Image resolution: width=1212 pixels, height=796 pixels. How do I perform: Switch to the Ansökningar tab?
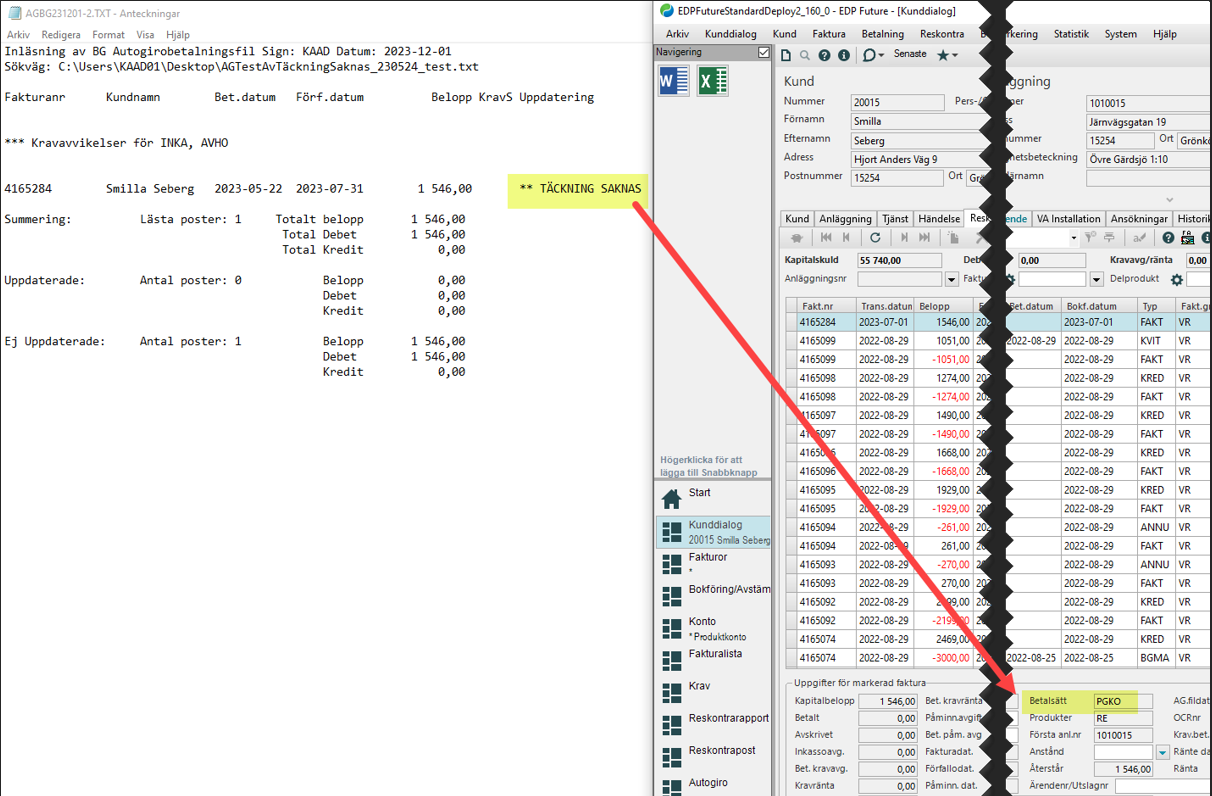[1139, 219]
